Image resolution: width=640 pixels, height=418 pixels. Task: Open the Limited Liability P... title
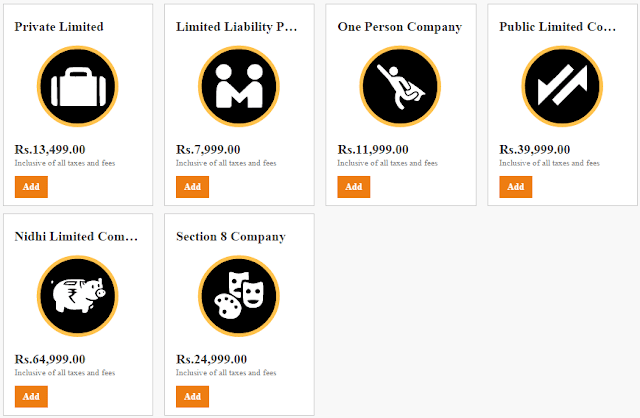(237, 27)
